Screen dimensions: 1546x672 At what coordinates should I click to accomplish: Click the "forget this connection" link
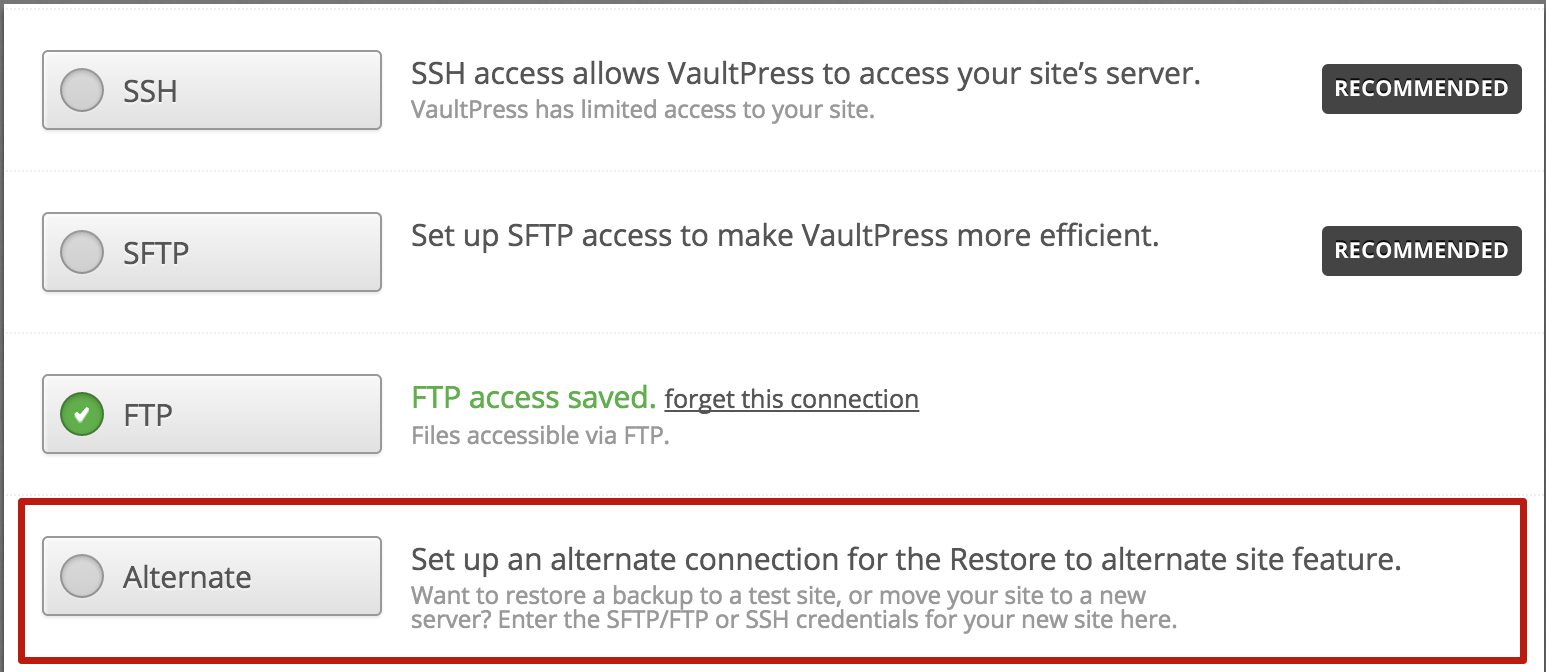point(791,399)
